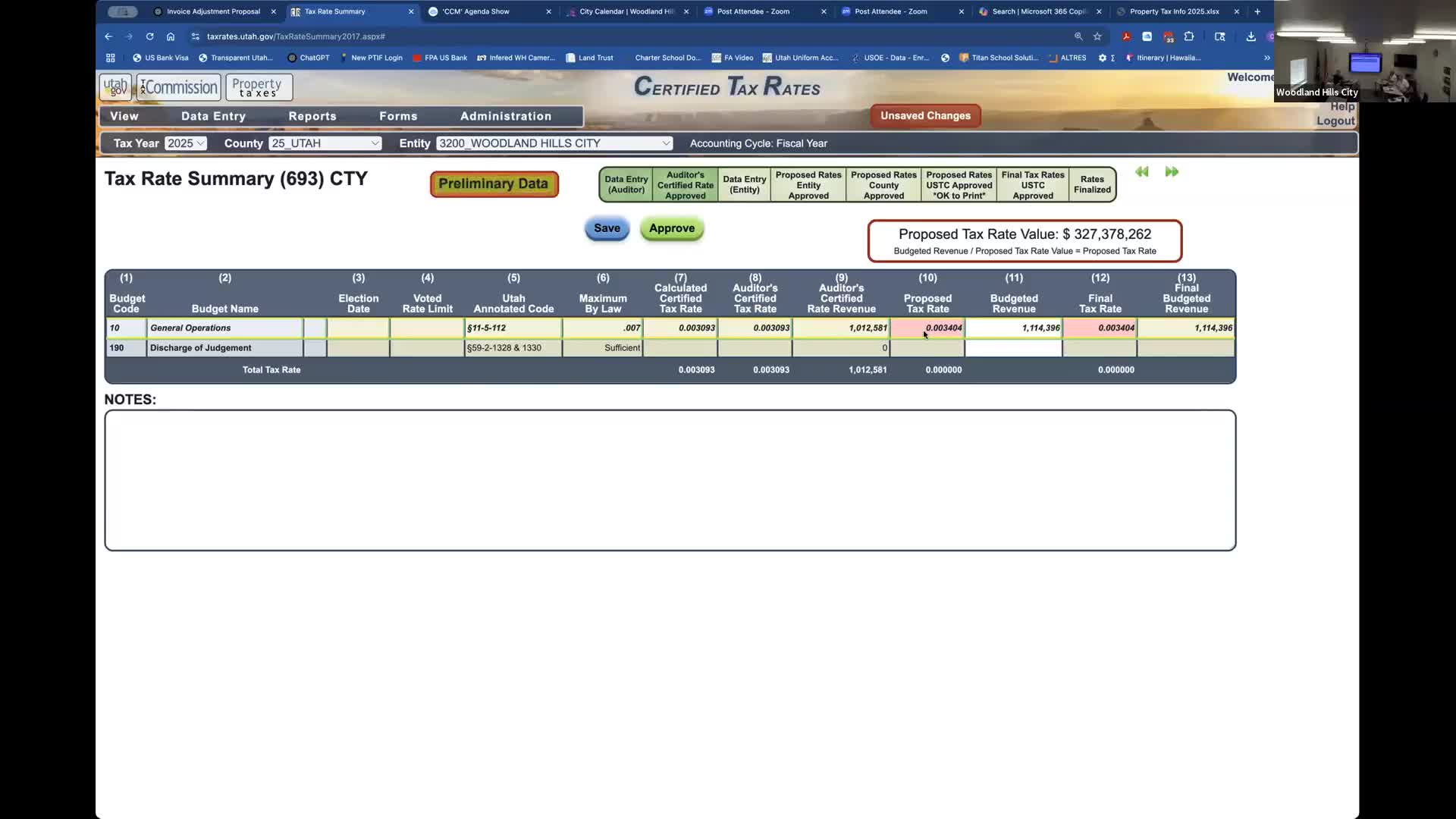Click the green Approve button
Viewport: 1456px width, 819px height.
[x=671, y=228]
